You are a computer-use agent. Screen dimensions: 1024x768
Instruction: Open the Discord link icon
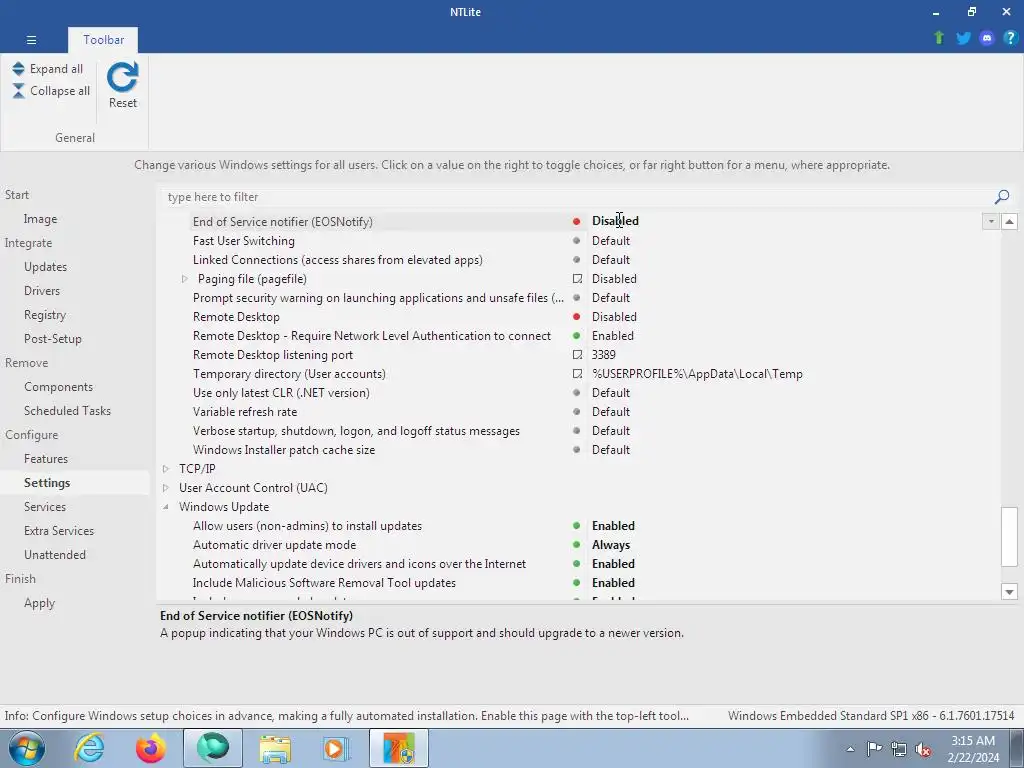point(987,38)
